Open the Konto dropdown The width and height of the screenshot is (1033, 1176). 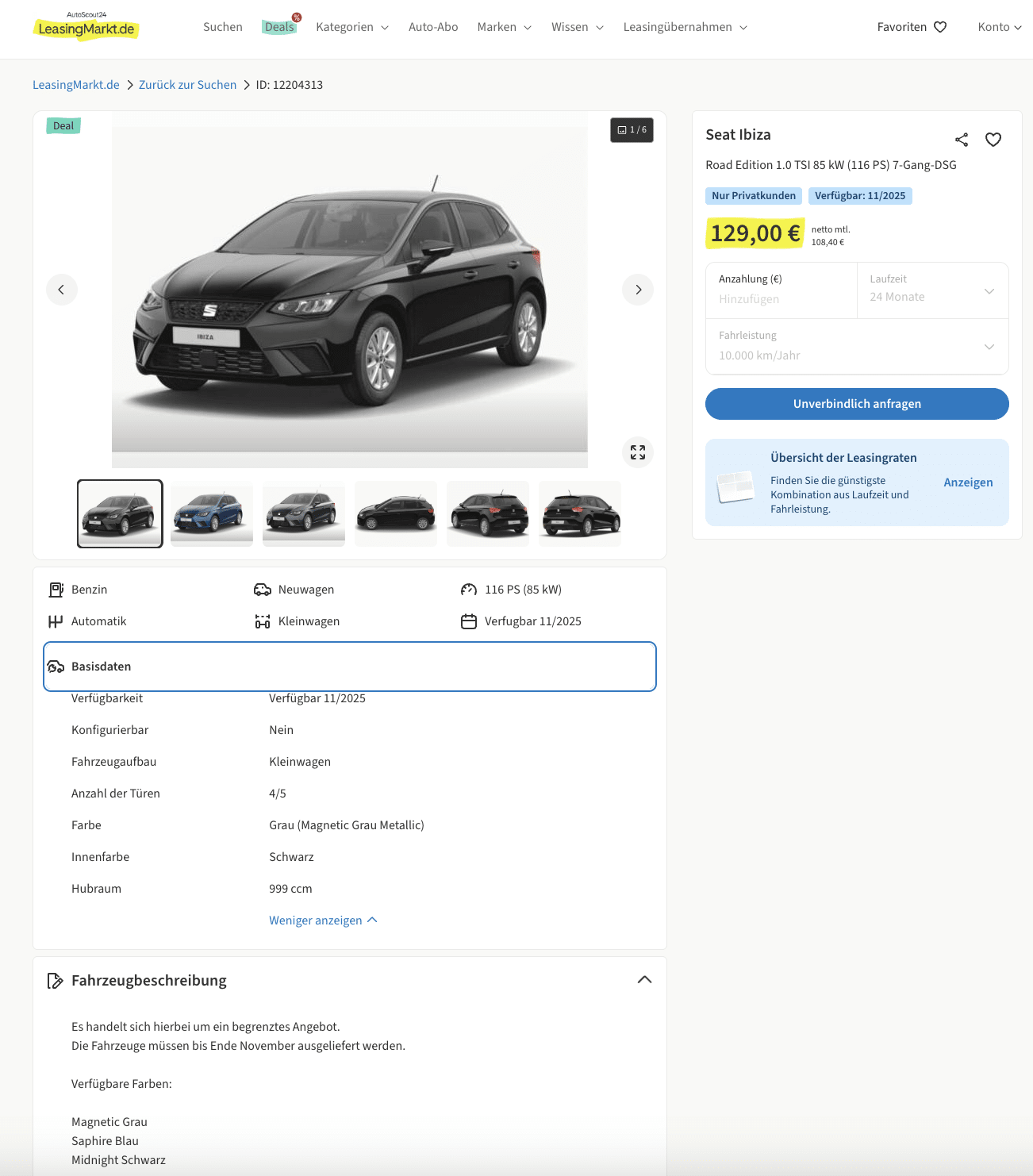999,27
